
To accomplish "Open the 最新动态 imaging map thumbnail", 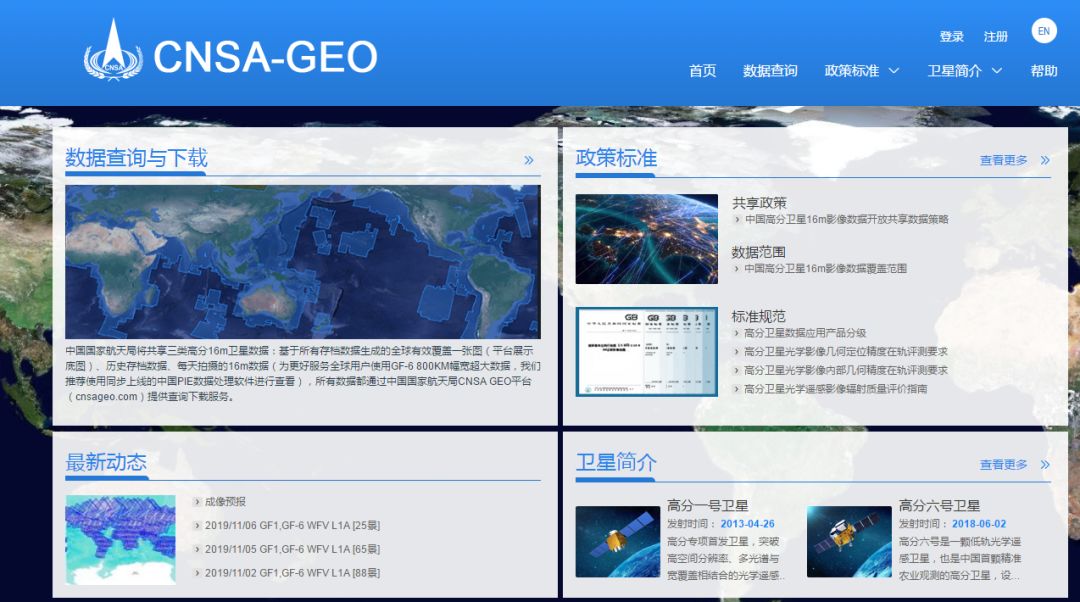I will click(x=121, y=540).
